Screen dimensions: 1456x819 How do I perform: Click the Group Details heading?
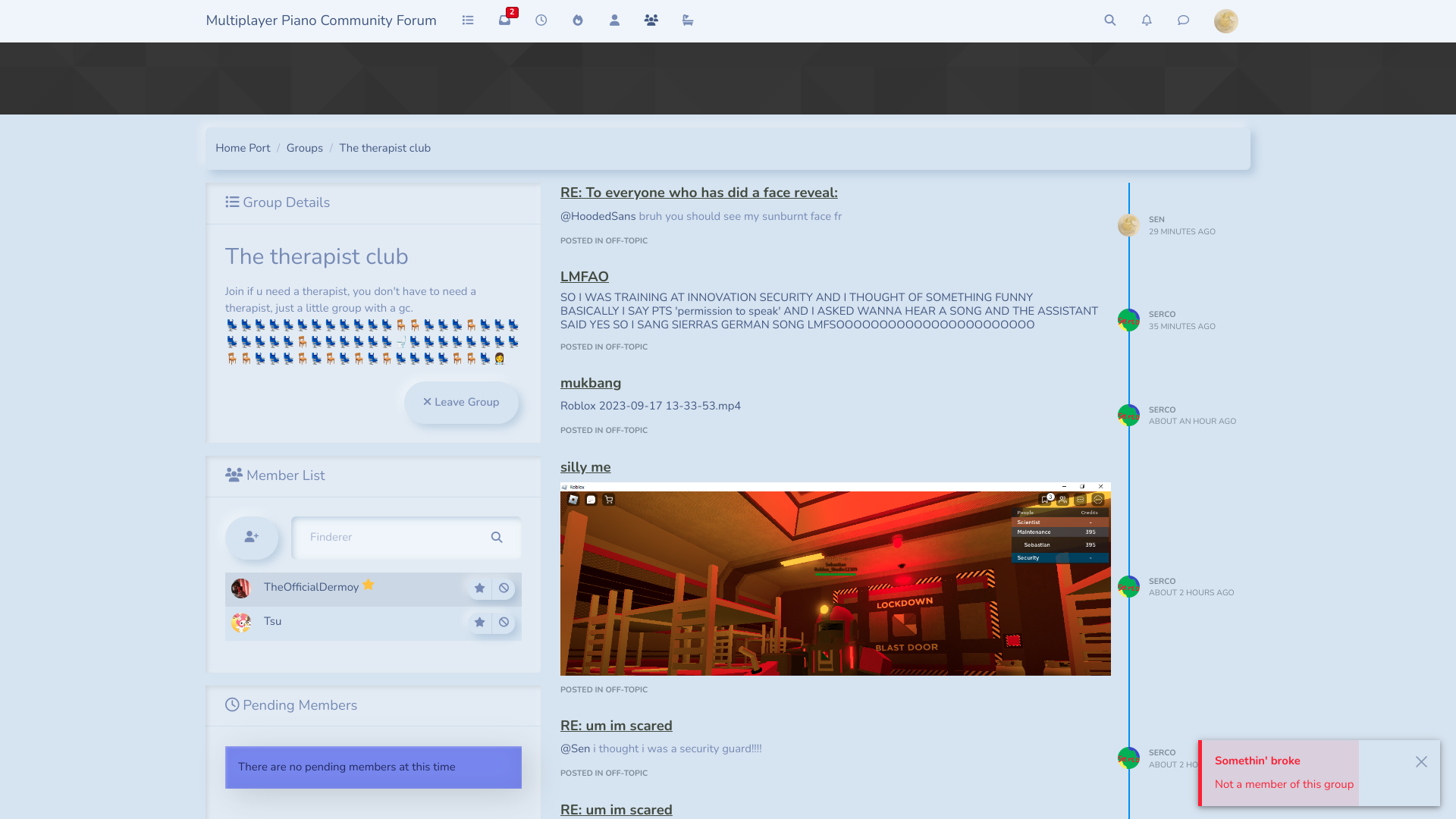tap(278, 202)
